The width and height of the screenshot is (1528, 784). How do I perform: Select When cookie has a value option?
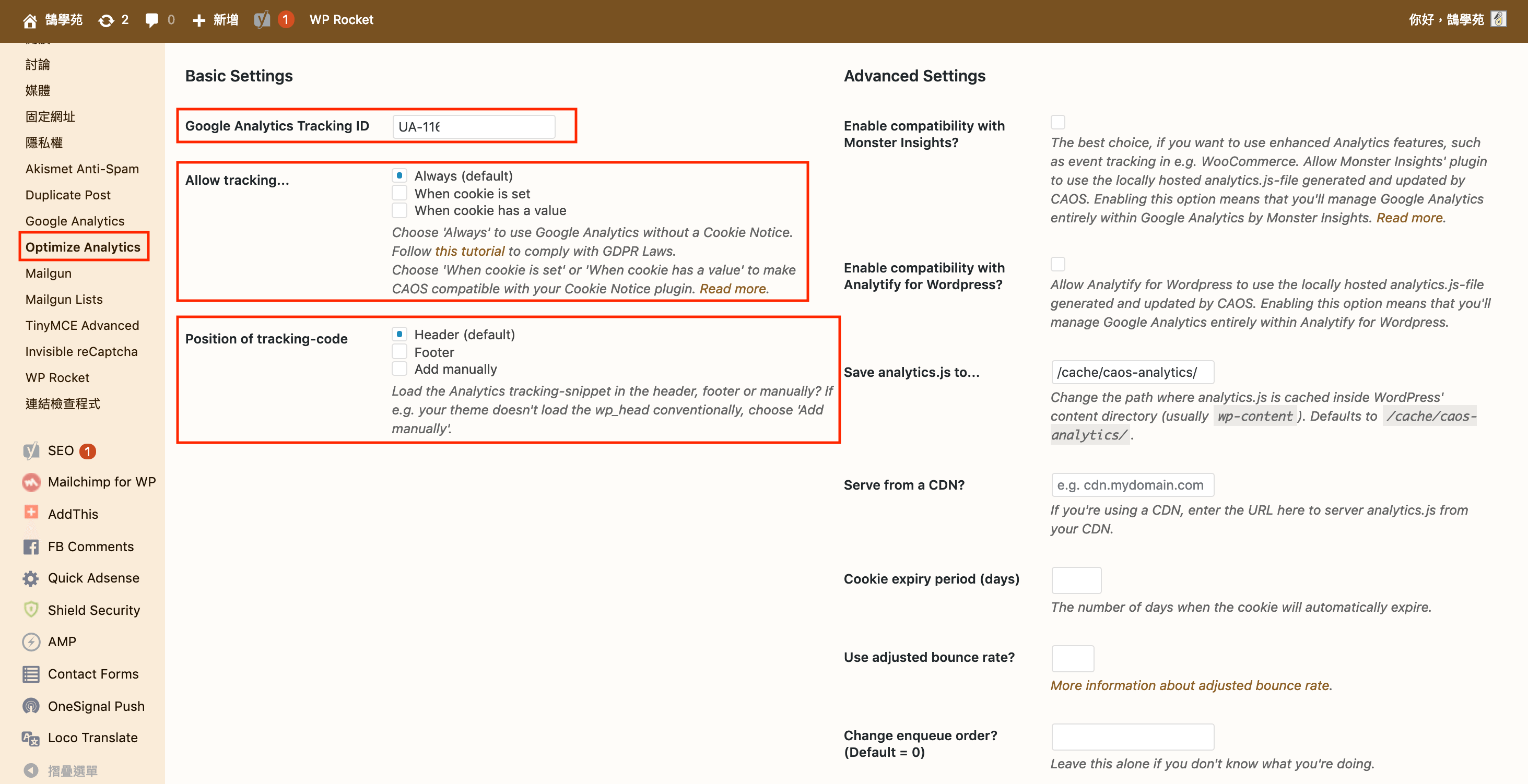[x=399, y=210]
